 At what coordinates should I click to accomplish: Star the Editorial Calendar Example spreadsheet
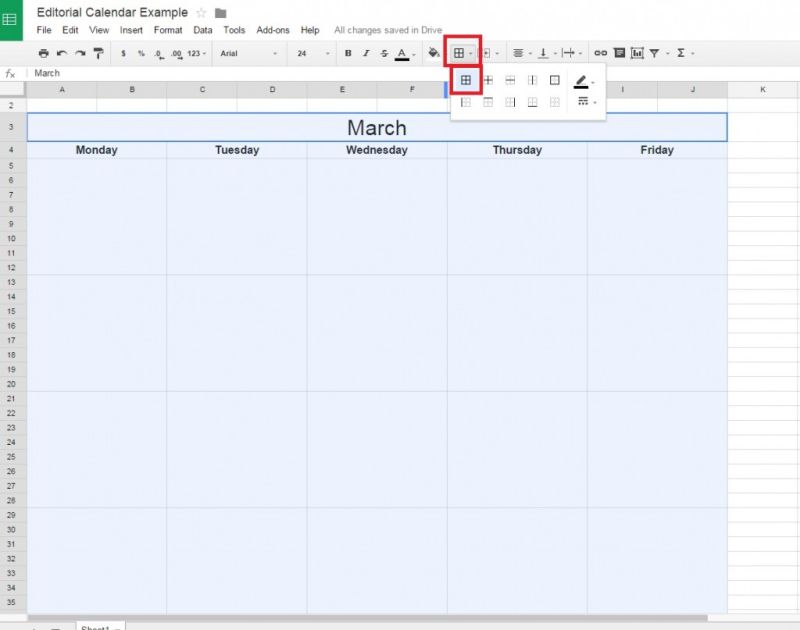(201, 12)
